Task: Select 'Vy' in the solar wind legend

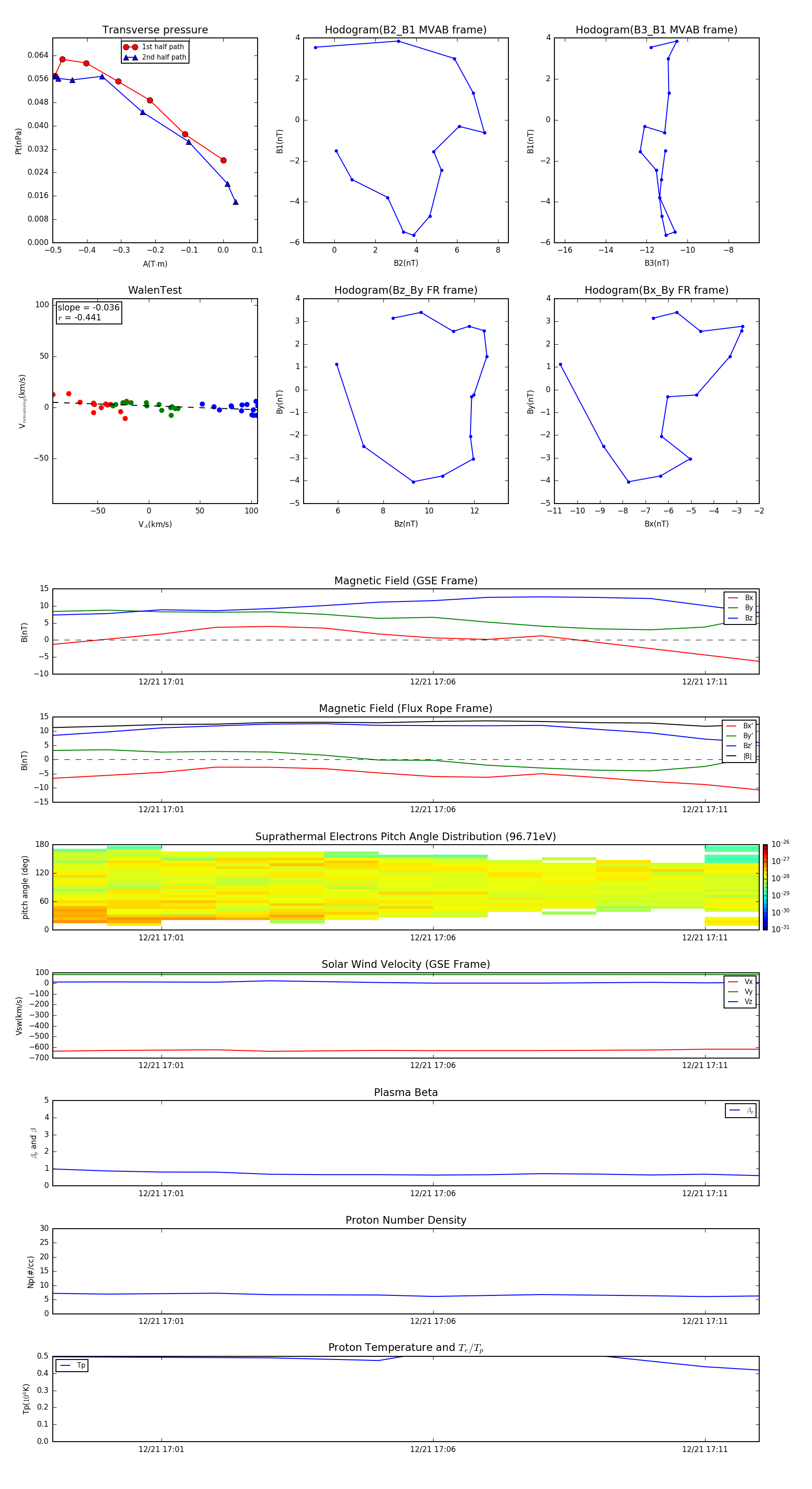Action: [x=741, y=991]
